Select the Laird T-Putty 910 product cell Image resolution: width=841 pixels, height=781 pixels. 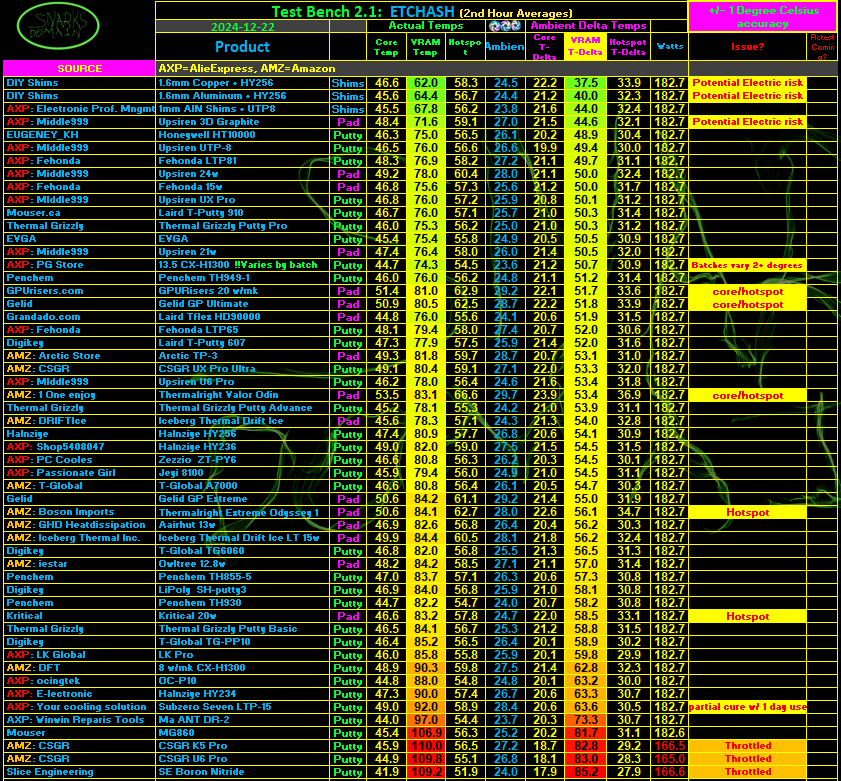[x=242, y=213]
